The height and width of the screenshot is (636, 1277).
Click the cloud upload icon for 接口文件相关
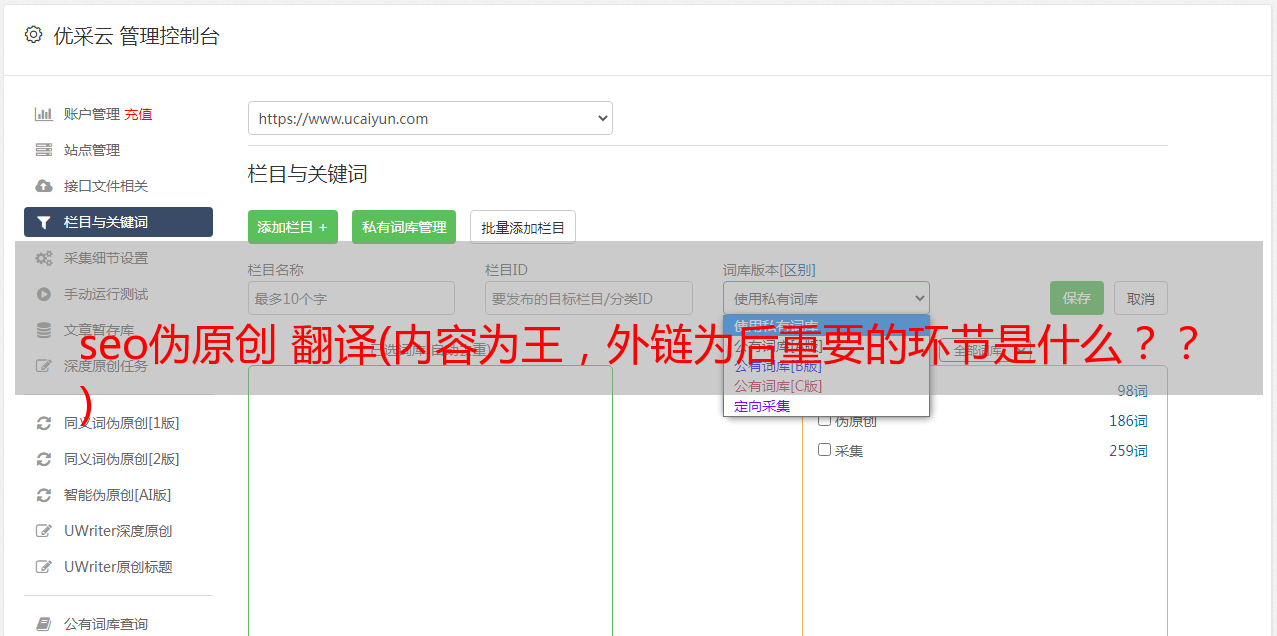(43, 186)
